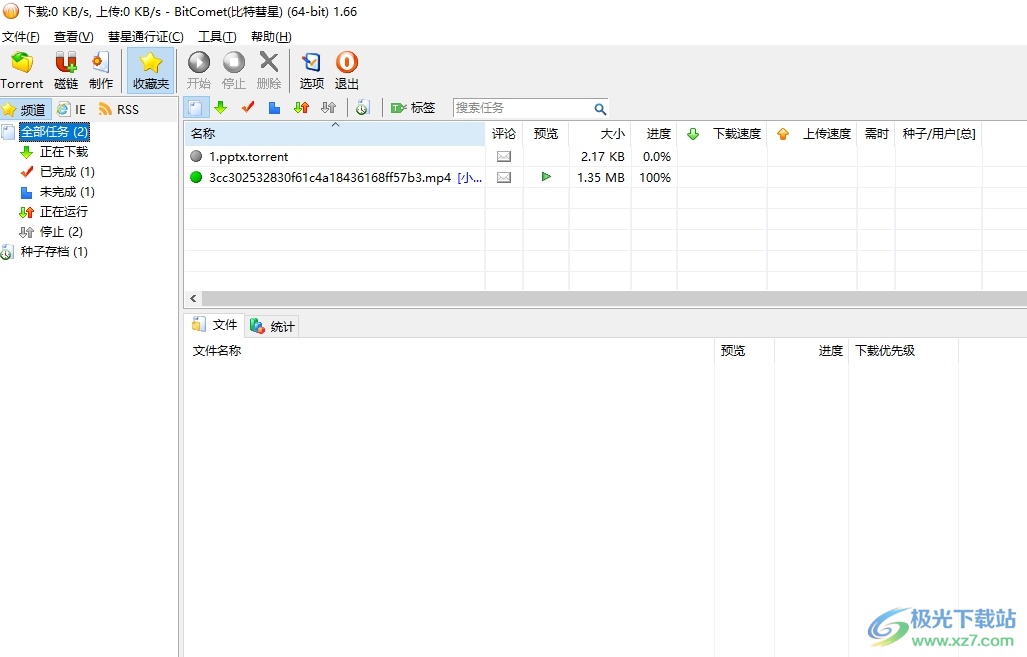Viewport: 1027px width, 657px height.
Task: Open the 文件(F) menu
Action: 20,37
